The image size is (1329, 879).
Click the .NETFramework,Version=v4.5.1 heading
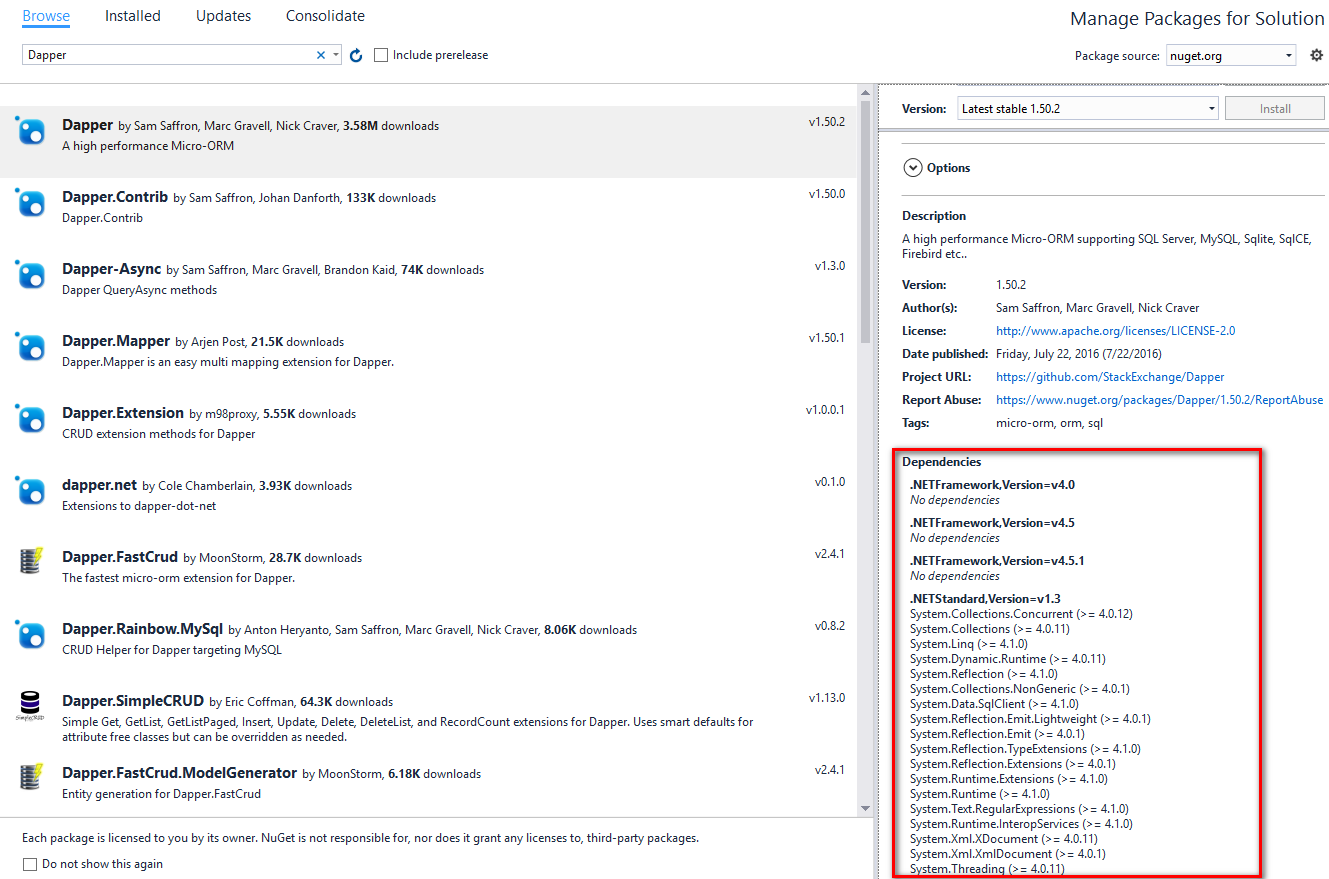(x=997, y=561)
